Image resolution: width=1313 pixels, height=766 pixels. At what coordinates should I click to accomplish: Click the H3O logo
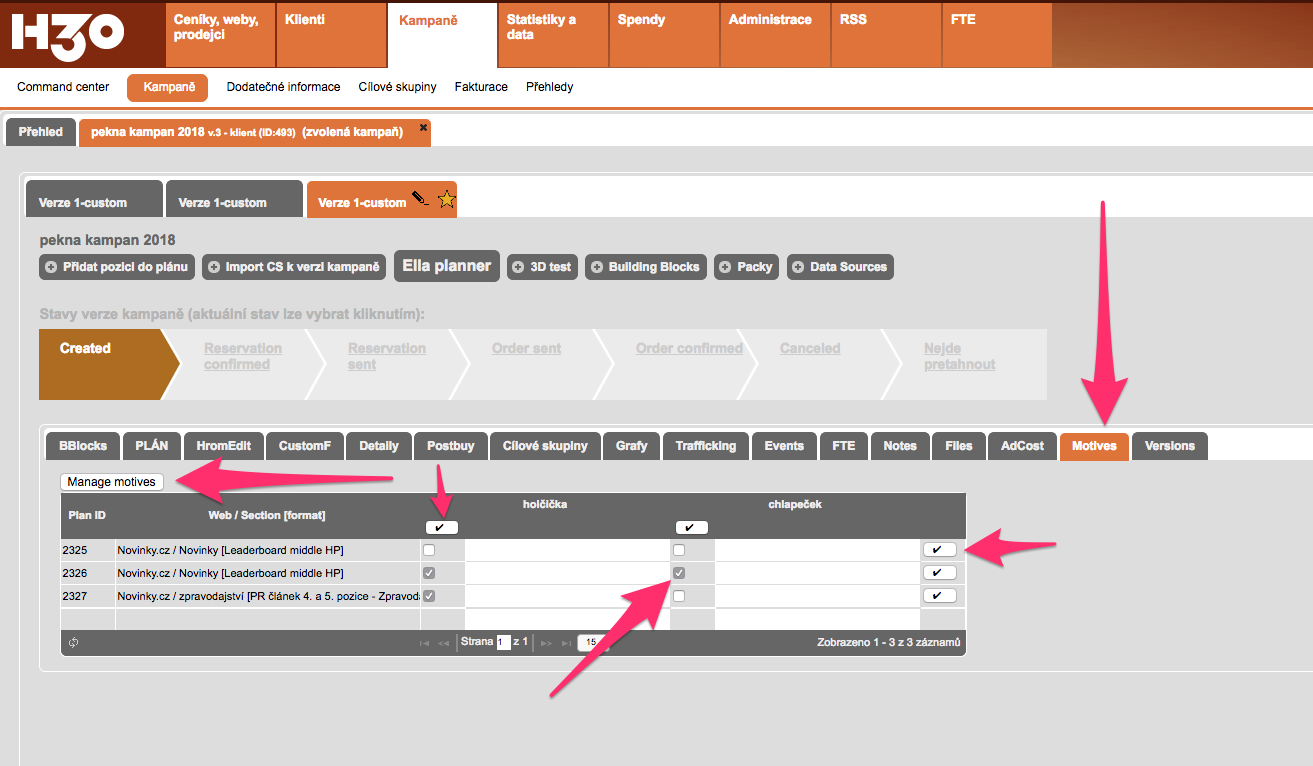67,33
